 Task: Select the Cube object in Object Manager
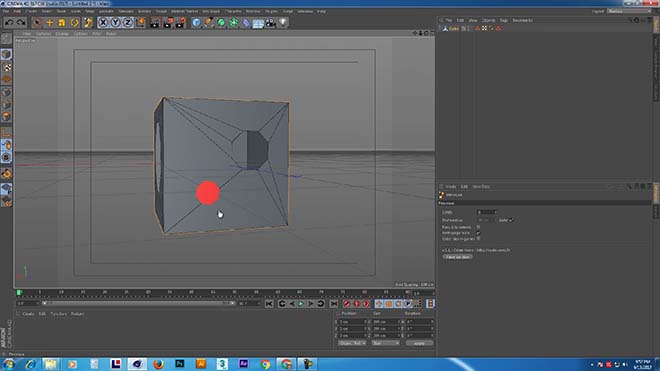(454, 29)
